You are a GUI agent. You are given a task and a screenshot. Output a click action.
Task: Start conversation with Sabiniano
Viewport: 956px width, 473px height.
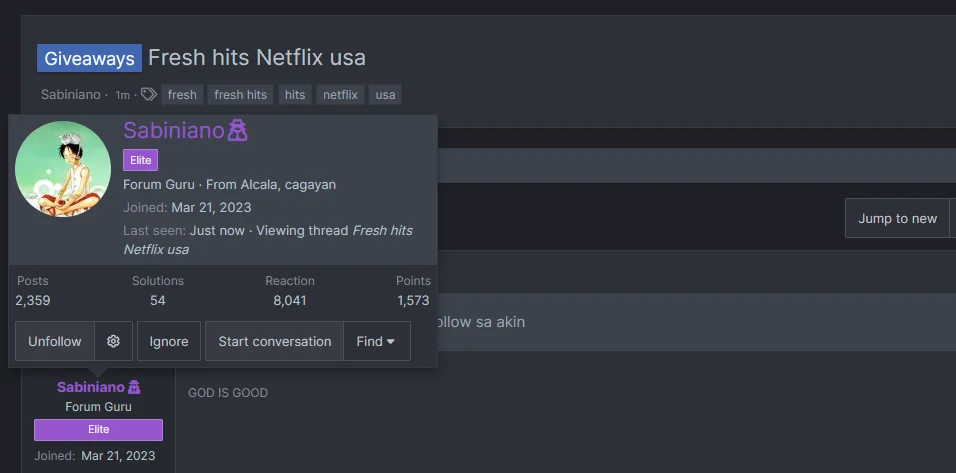click(274, 341)
